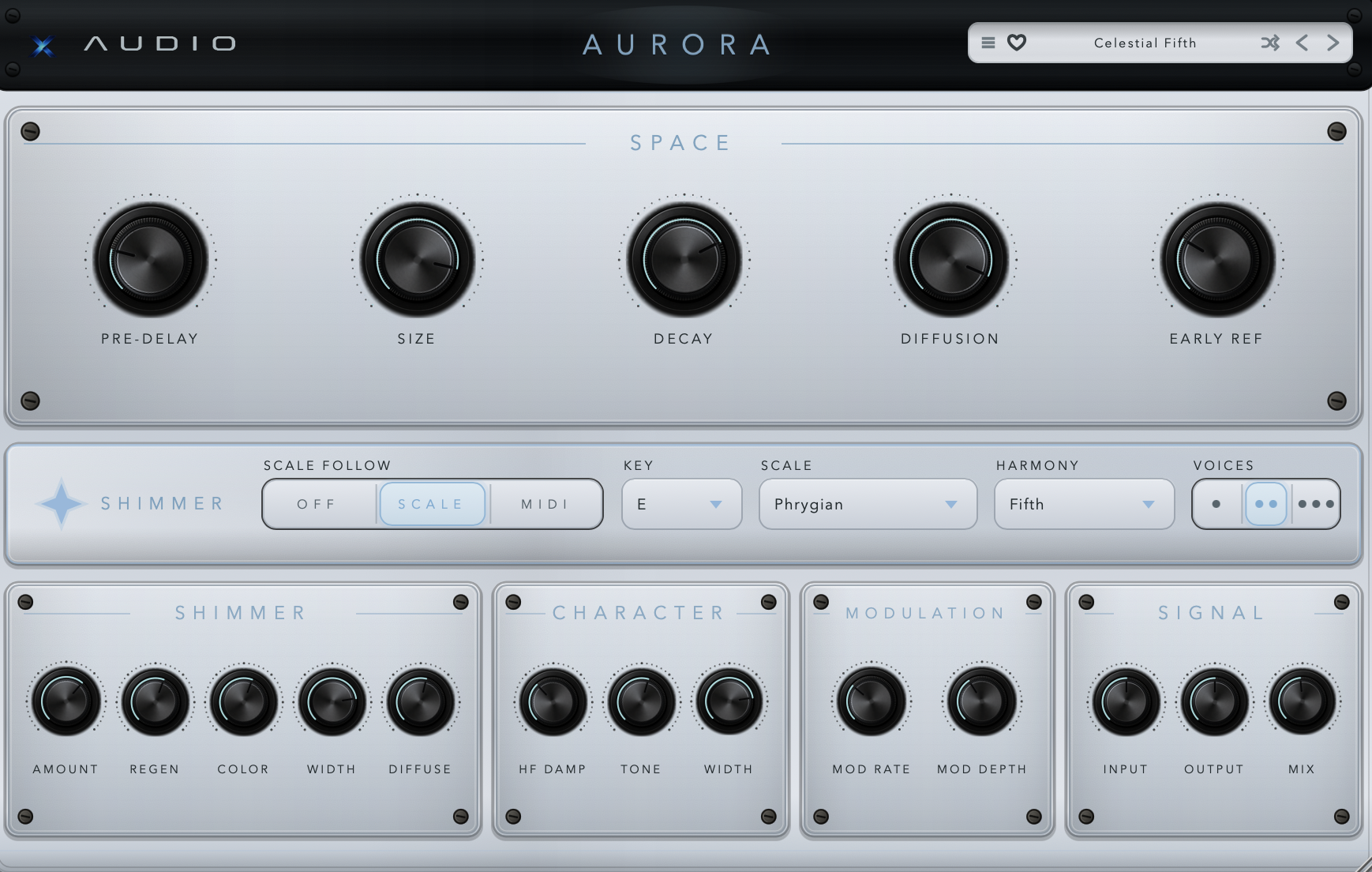Click the HF Damp knob
The image size is (1372, 872).
(x=553, y=701)
